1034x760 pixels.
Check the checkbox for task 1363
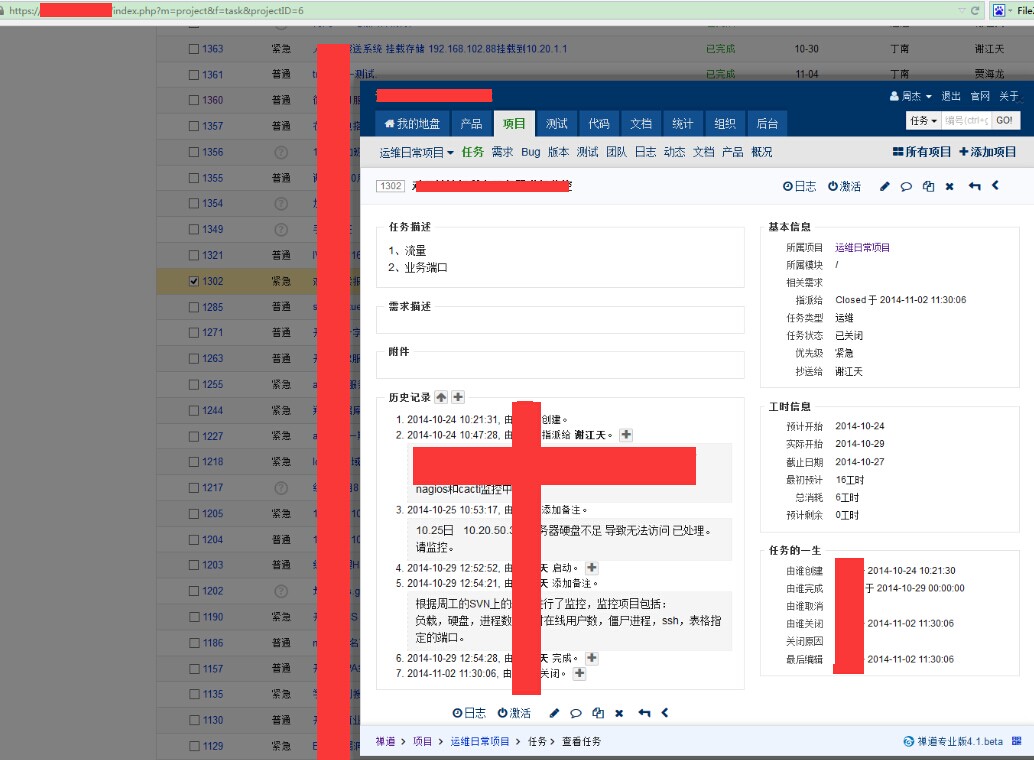click(194, 48)
